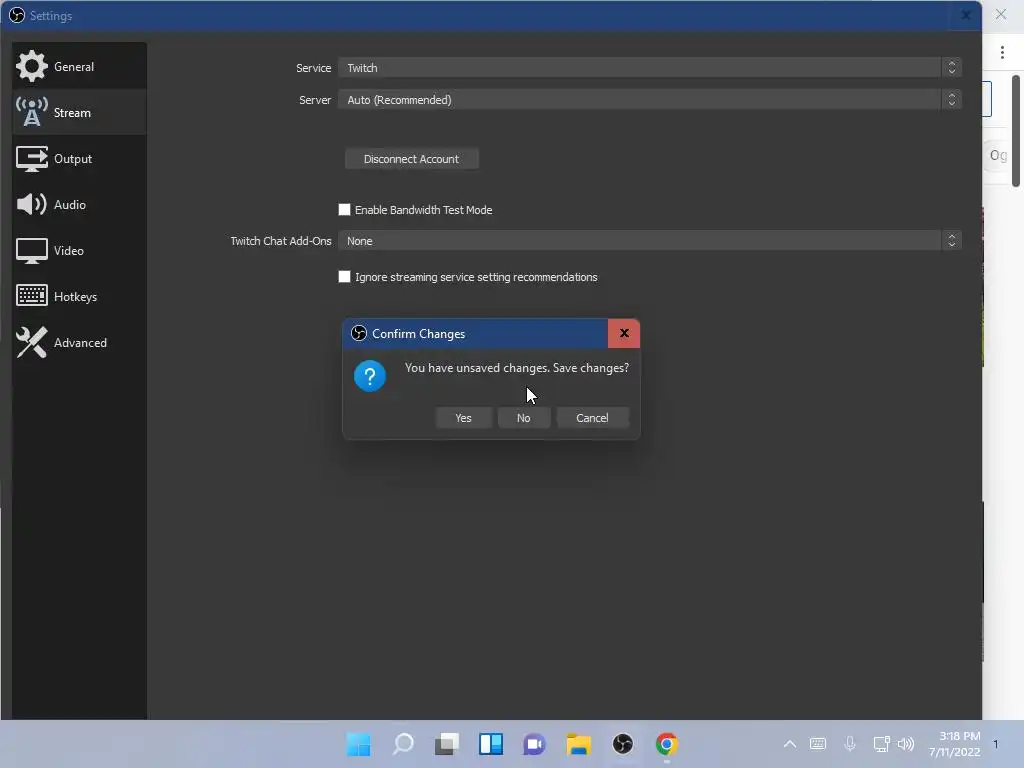Click Cancel in Confirm Changes dialog
The height and width of the screenshot is (768, 1024).
[x=592, y=418]
